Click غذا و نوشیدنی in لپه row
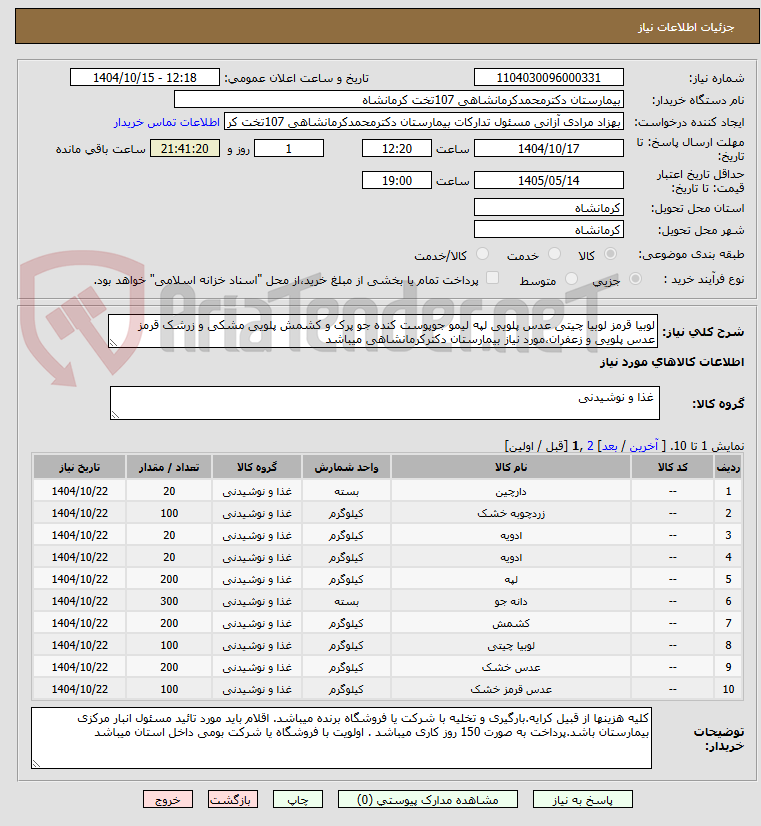 (257, 579)
